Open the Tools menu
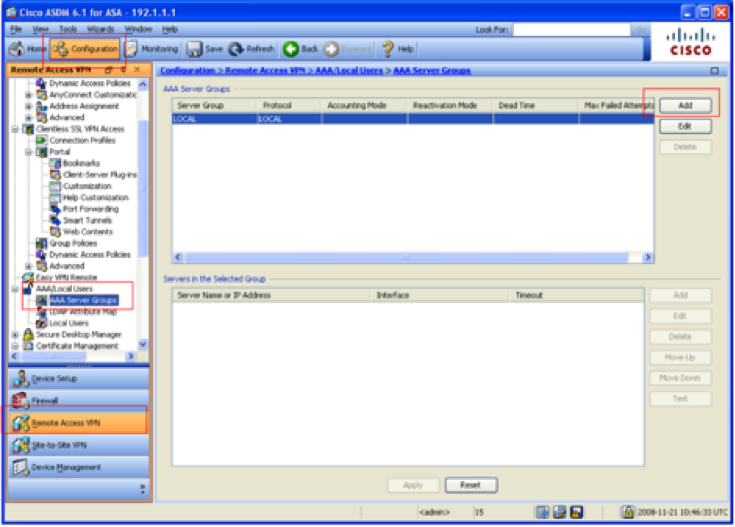The height and width of the screenshot is (527, 735). [x=68, y=29]
